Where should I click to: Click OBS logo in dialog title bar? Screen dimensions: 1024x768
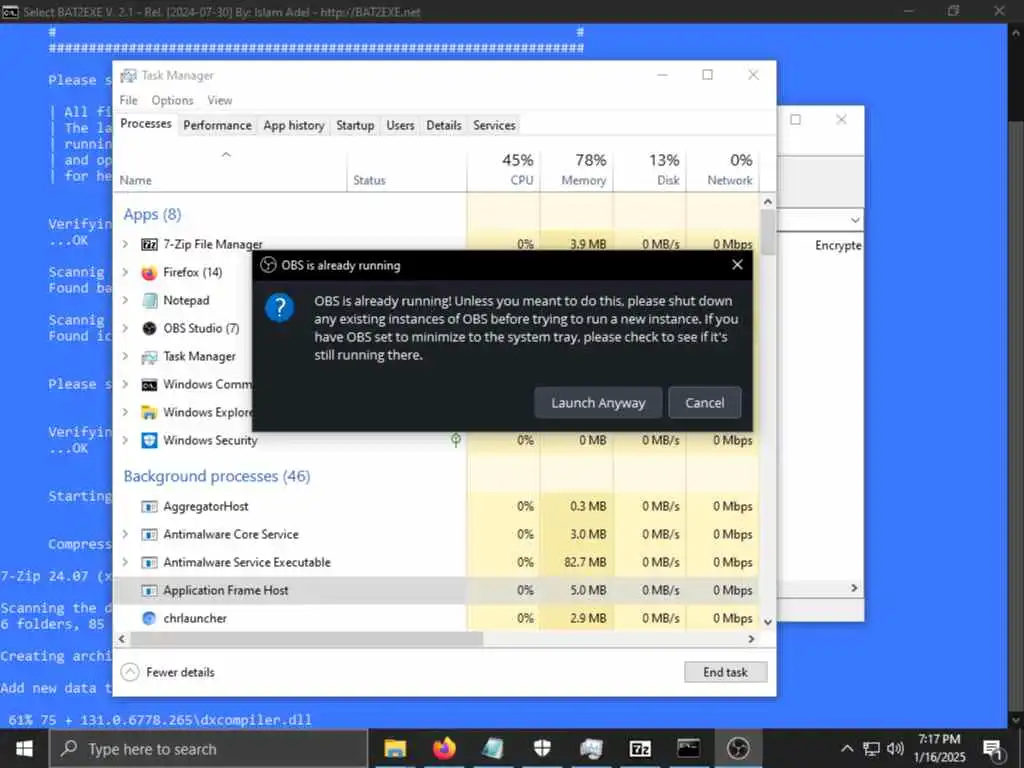coord(268,264)
